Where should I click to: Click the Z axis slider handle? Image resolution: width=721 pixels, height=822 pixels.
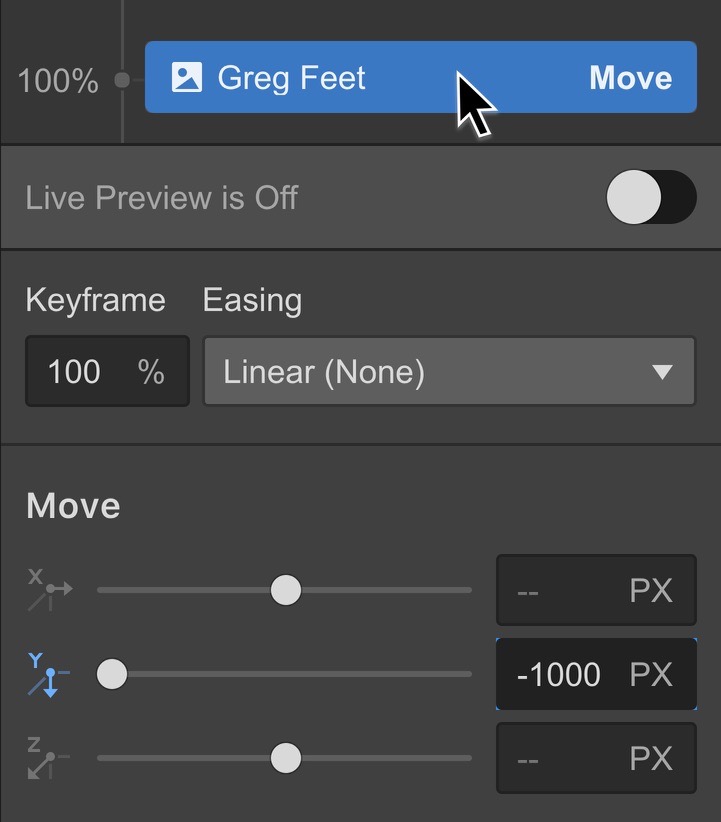(x=286, y=758)
